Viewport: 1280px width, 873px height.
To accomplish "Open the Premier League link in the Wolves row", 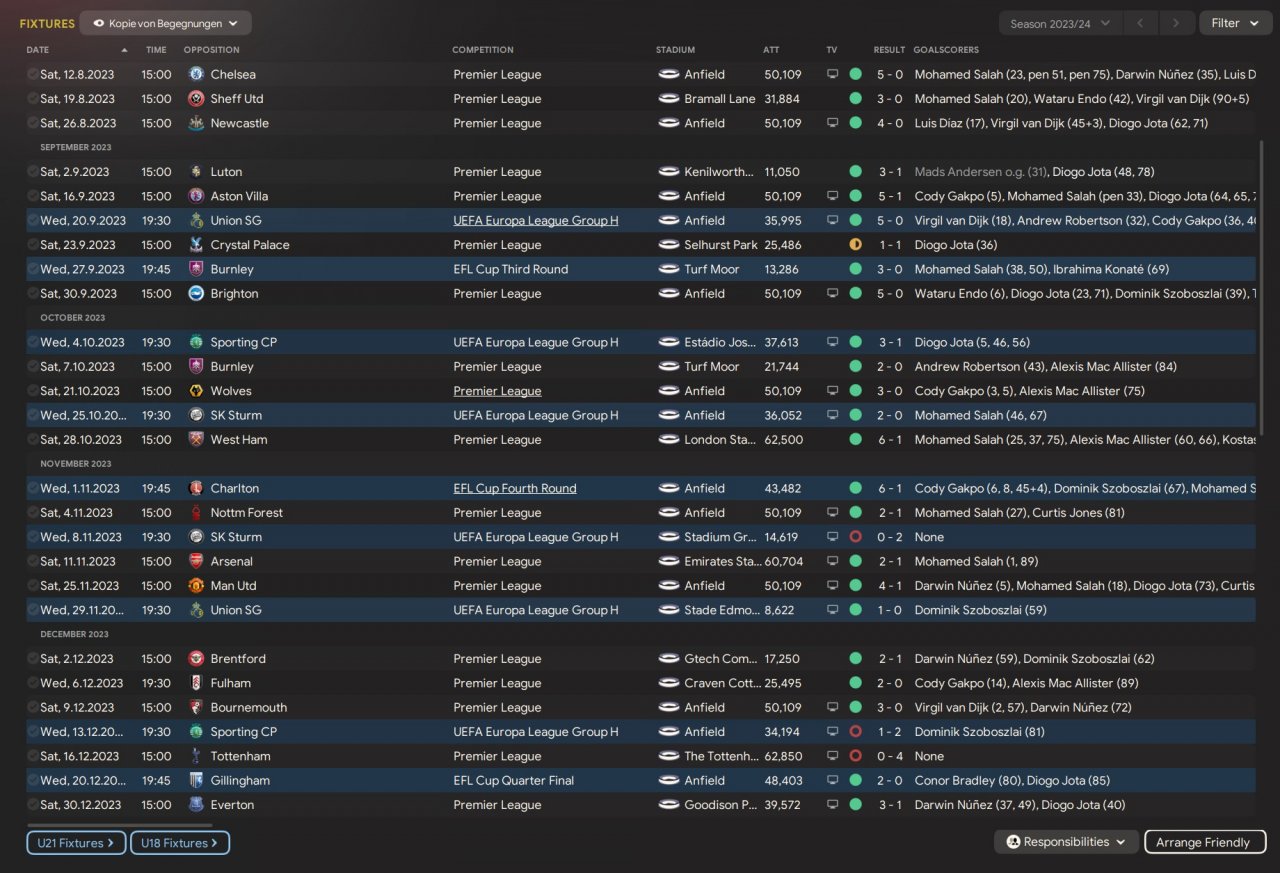I will coord(497,391).
